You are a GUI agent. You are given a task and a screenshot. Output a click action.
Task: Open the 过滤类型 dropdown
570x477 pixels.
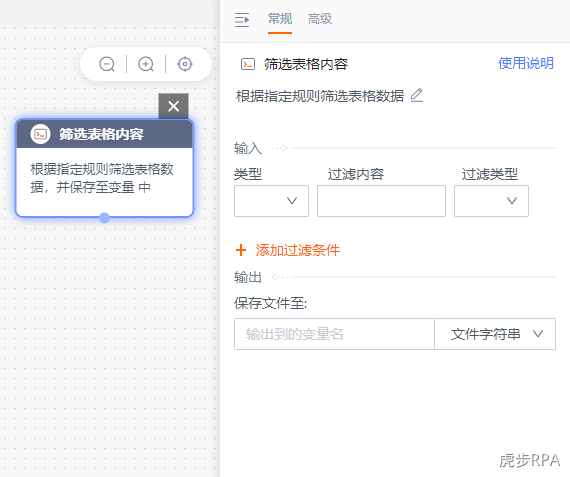click(x=491, y=201)
